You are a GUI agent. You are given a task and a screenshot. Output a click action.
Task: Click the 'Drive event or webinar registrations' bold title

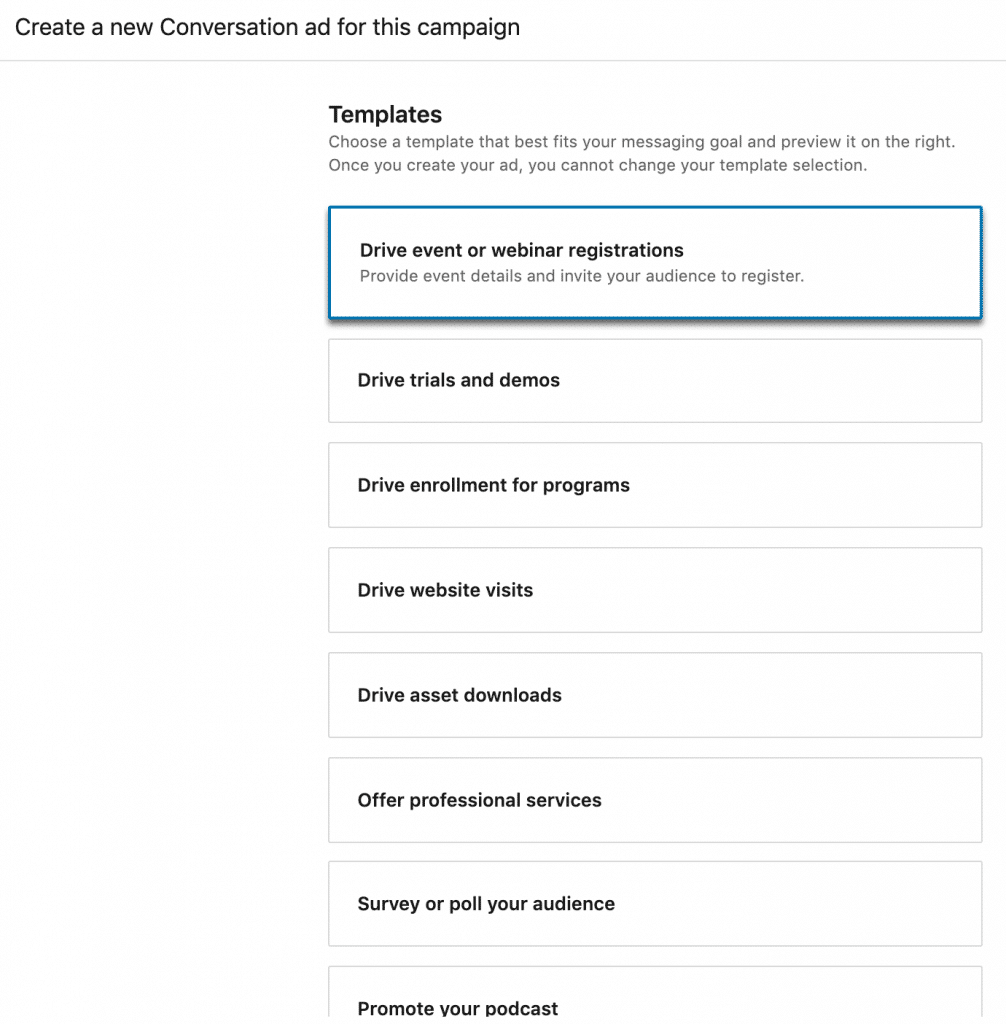(521, 251)
